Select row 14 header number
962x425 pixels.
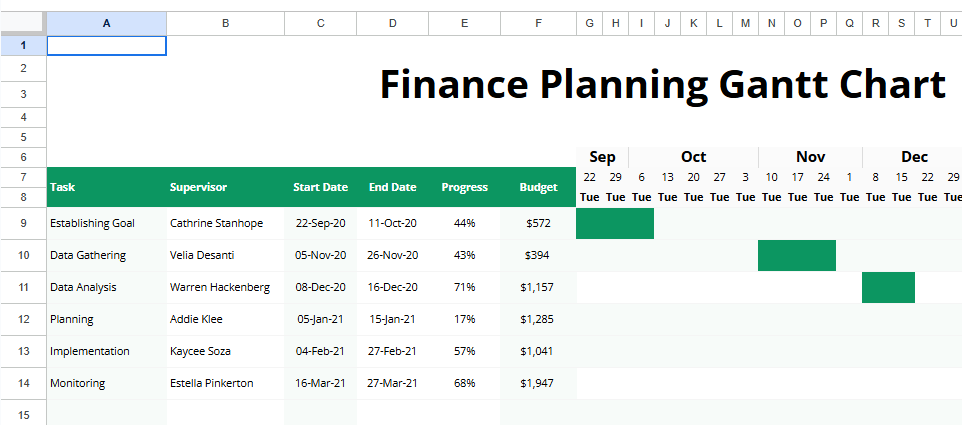point(23,383)
